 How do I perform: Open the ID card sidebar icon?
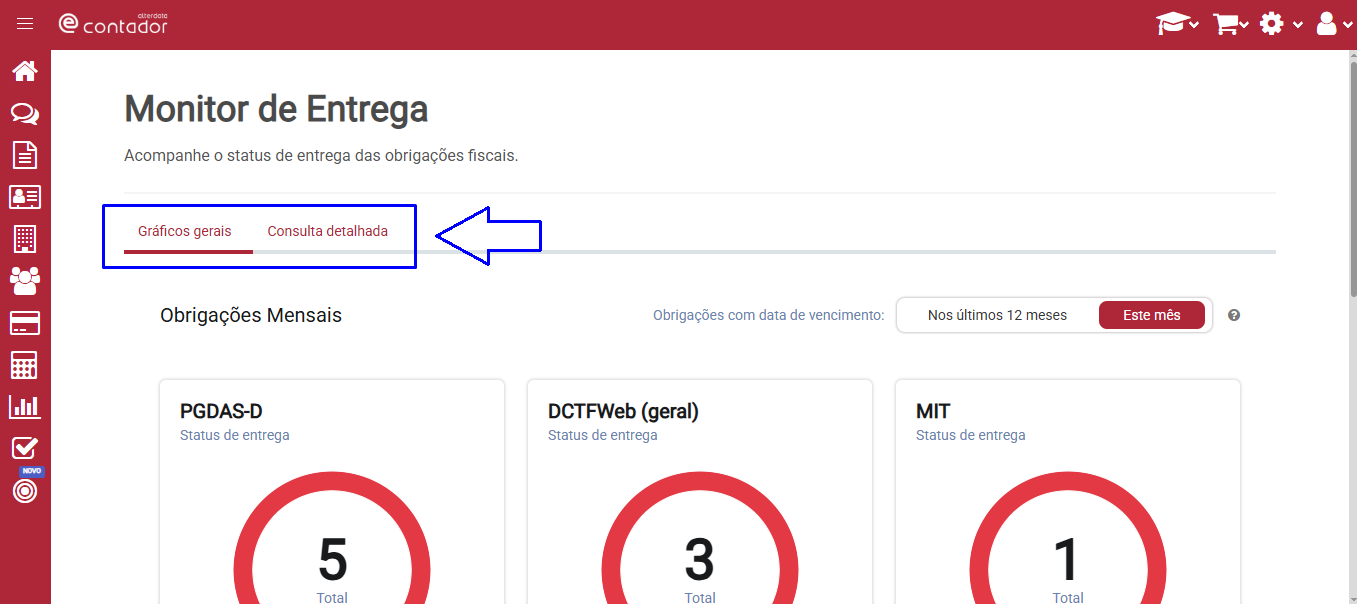click(x=25, y=197)
